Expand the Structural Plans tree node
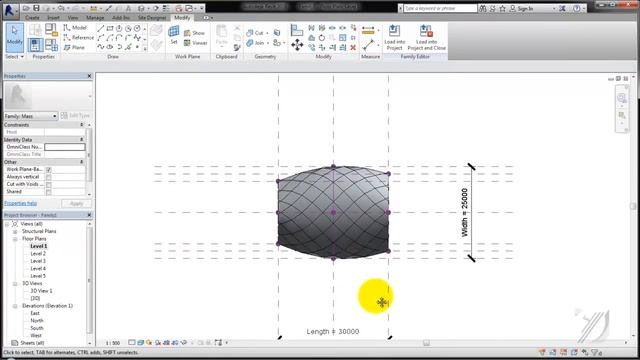 pyautogui.click(x=15, y=231)
